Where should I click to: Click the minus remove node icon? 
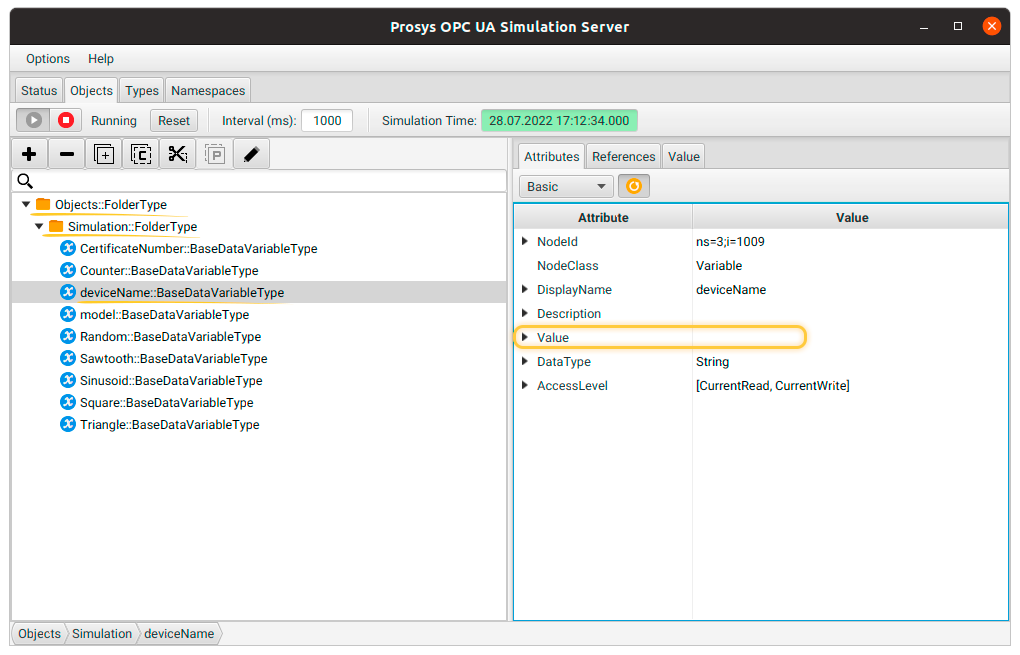click(x=66, y=154)
